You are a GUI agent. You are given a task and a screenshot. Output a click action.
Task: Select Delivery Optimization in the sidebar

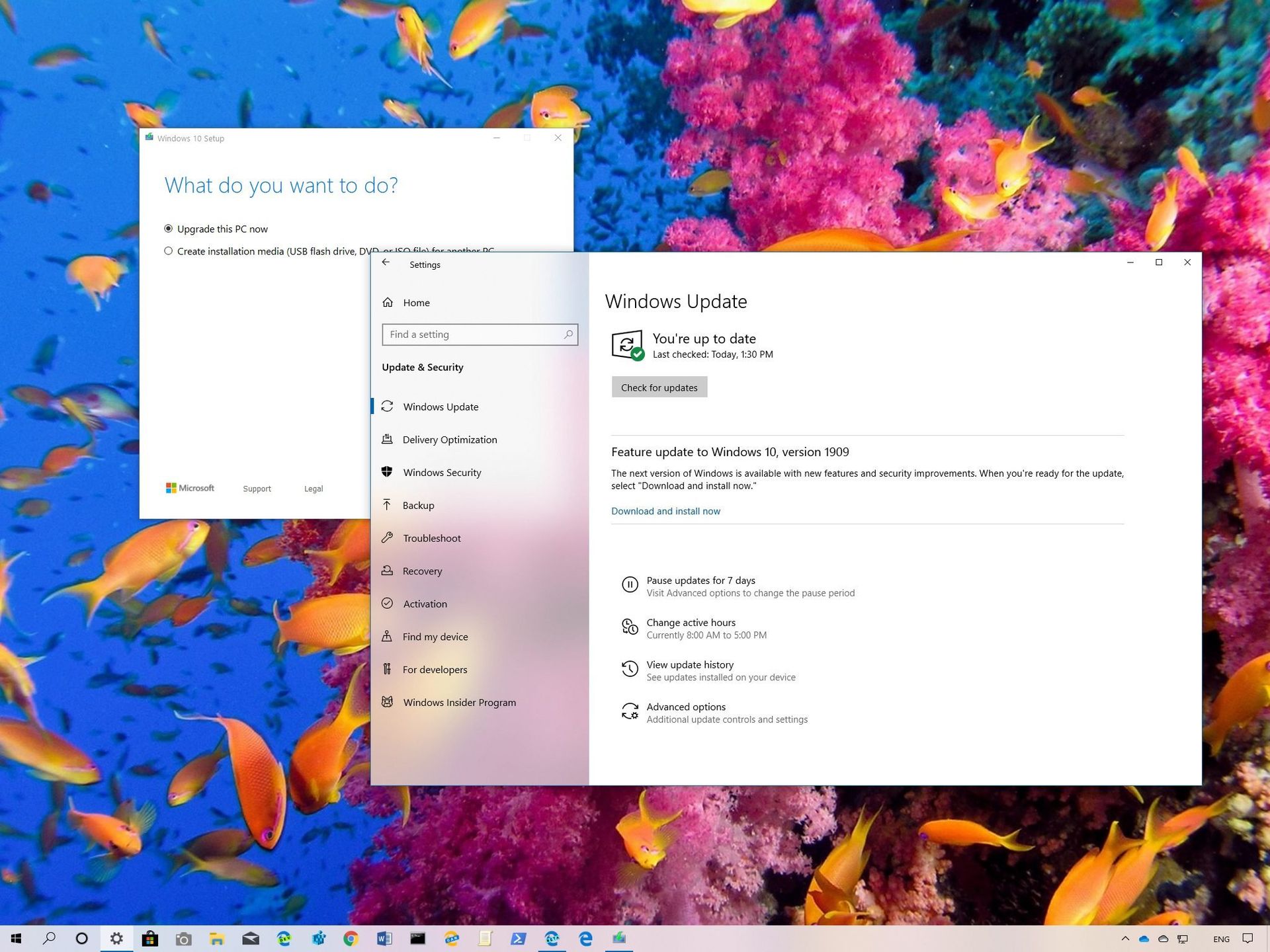(x=449, y=439)
